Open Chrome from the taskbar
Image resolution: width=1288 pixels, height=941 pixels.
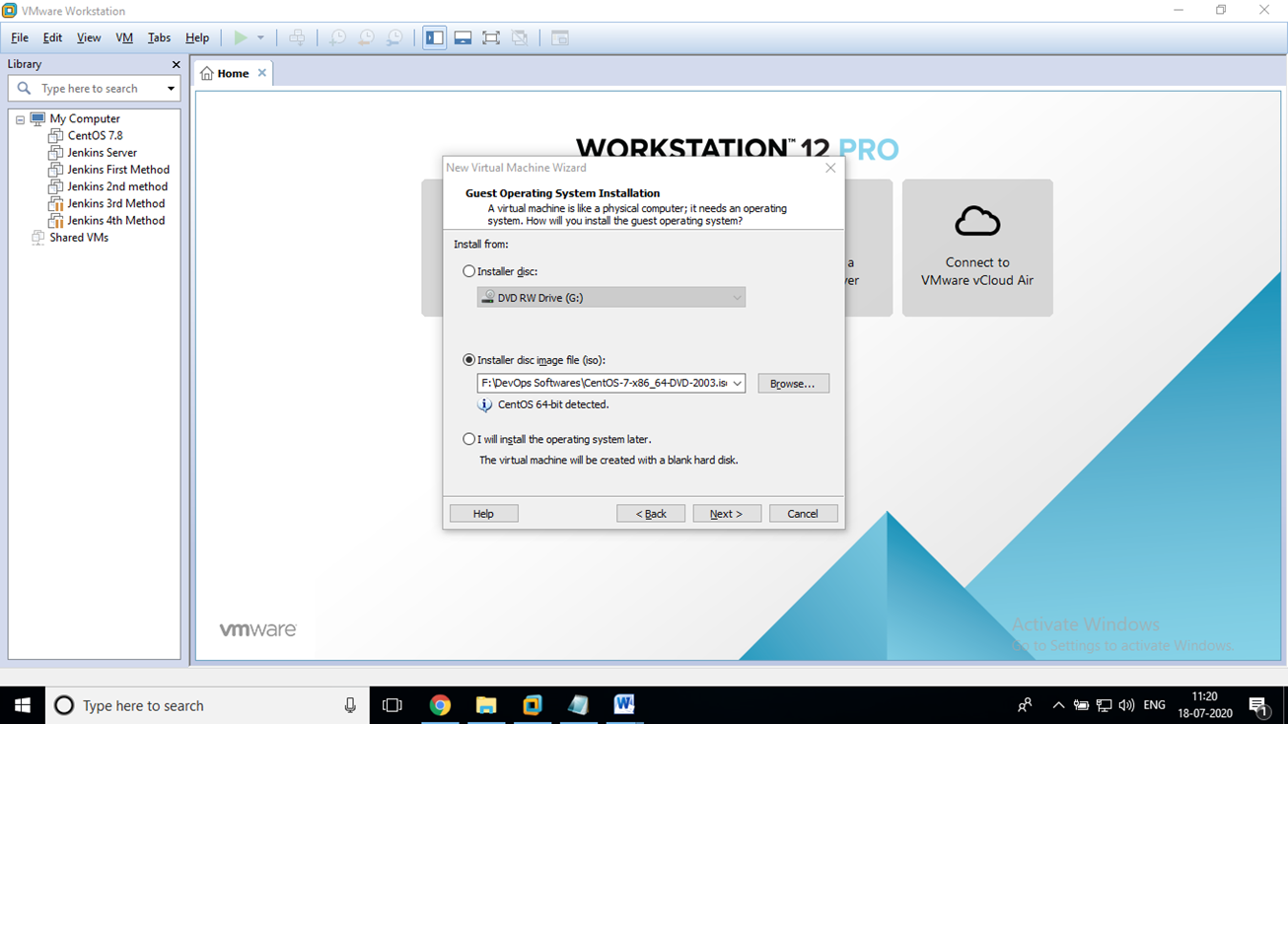click(x=440, y=705)
